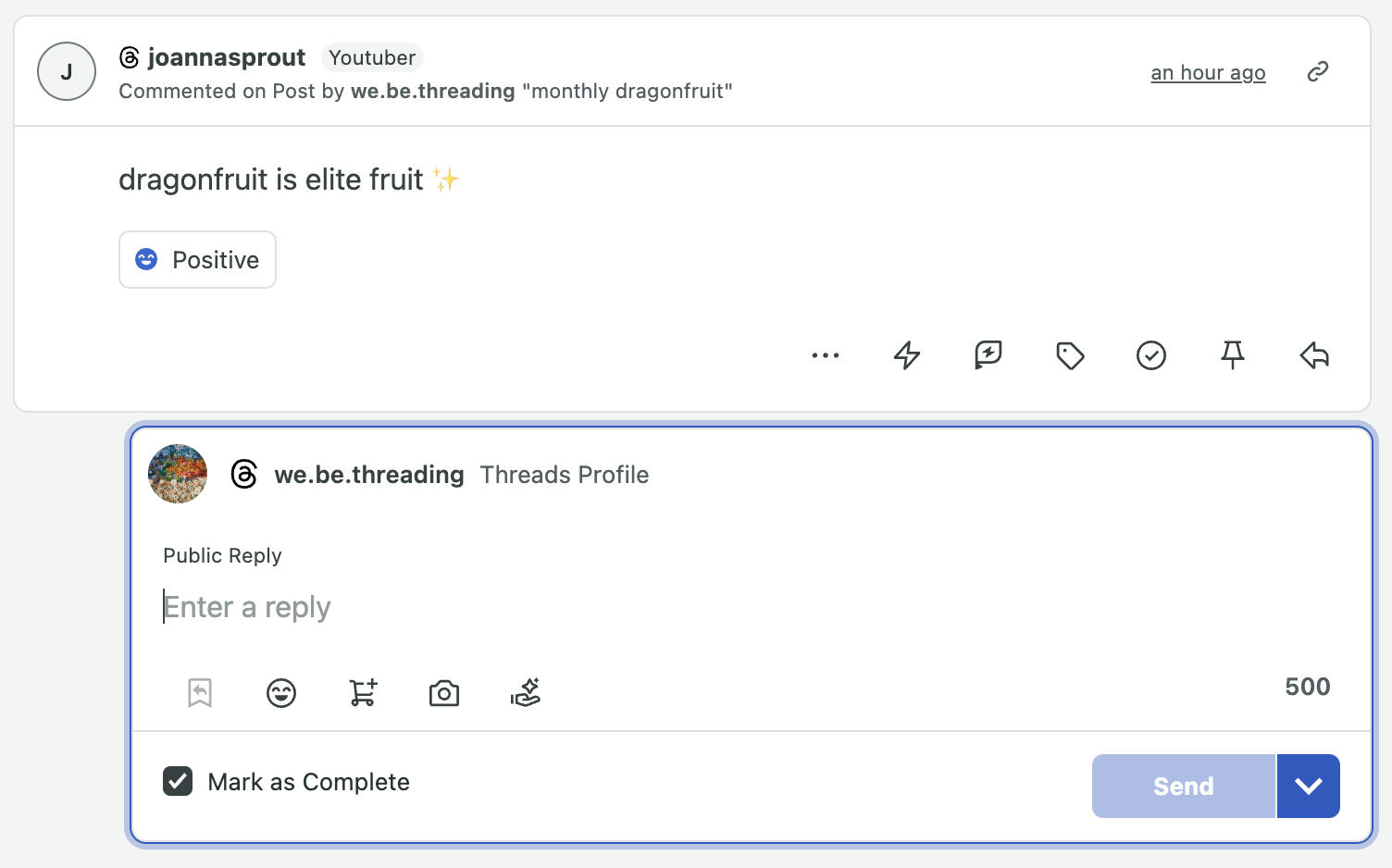Screen dimensions: 1392x868
Task: Open saved replies bookmark icon
Action: click(x=200, y=692)
